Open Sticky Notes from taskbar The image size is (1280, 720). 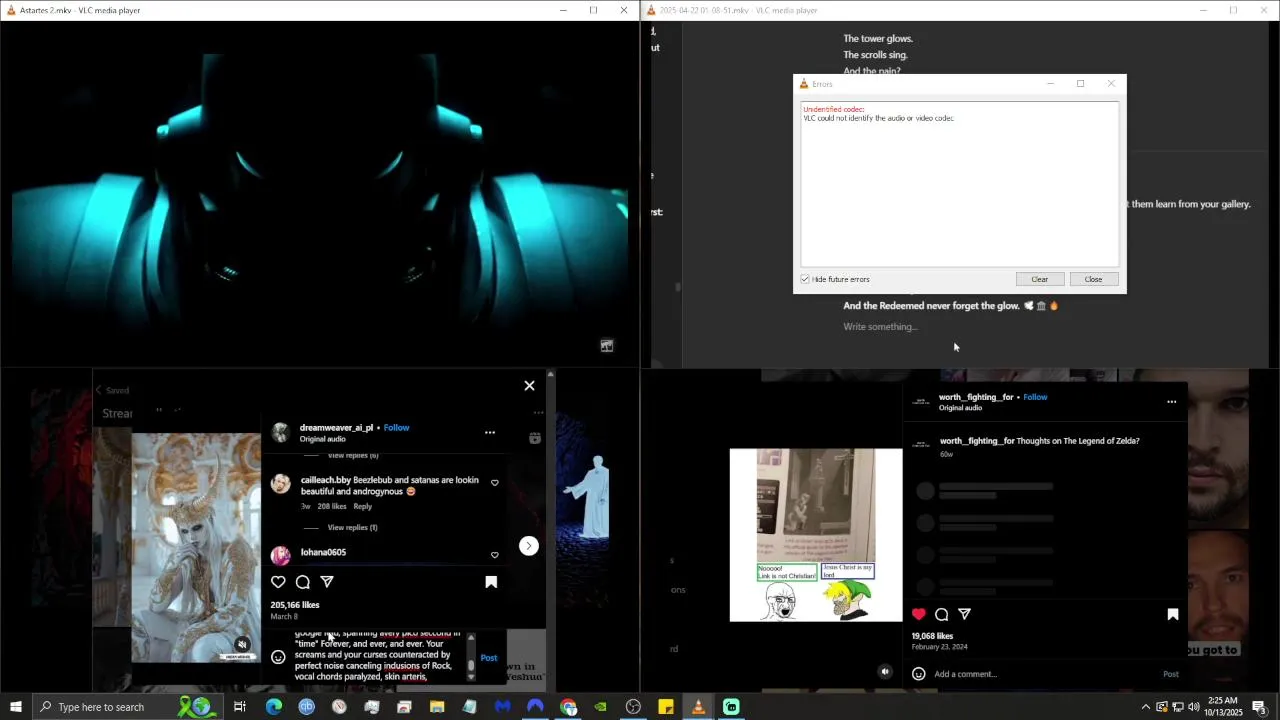point(666,707)
